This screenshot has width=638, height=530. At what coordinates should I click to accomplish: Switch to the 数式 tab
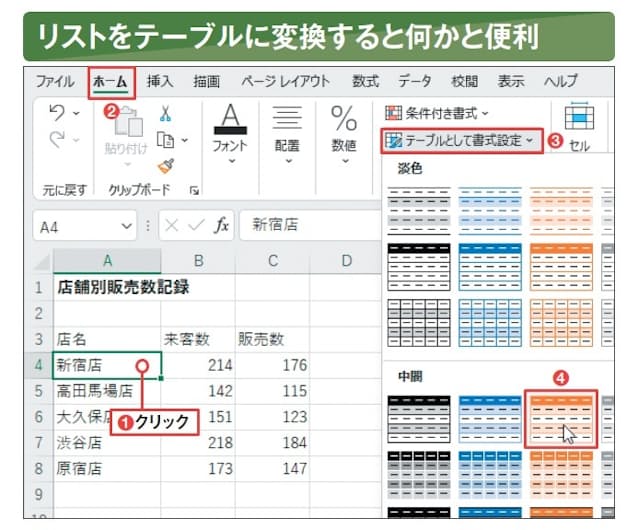click(365, 81)
